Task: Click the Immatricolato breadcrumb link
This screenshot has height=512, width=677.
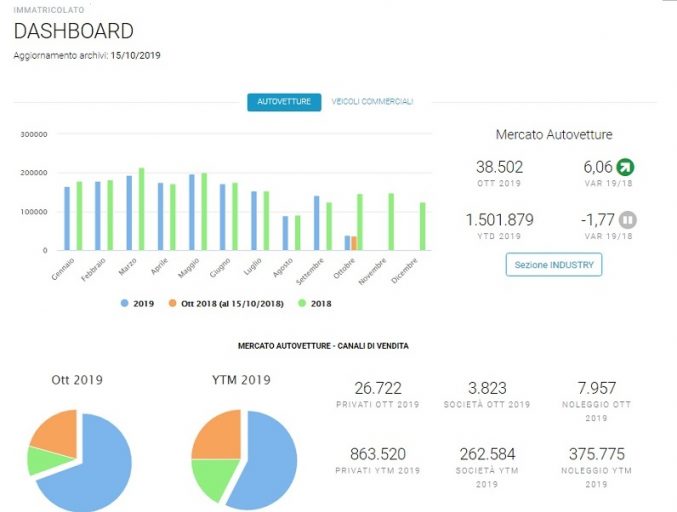Action: click(x=49, y=9)
